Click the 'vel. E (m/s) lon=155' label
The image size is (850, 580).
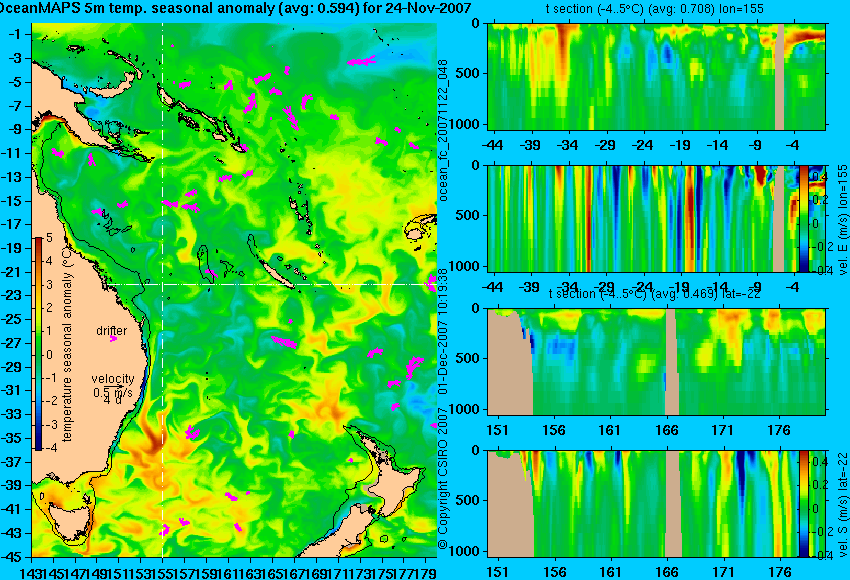pos(842,220)
